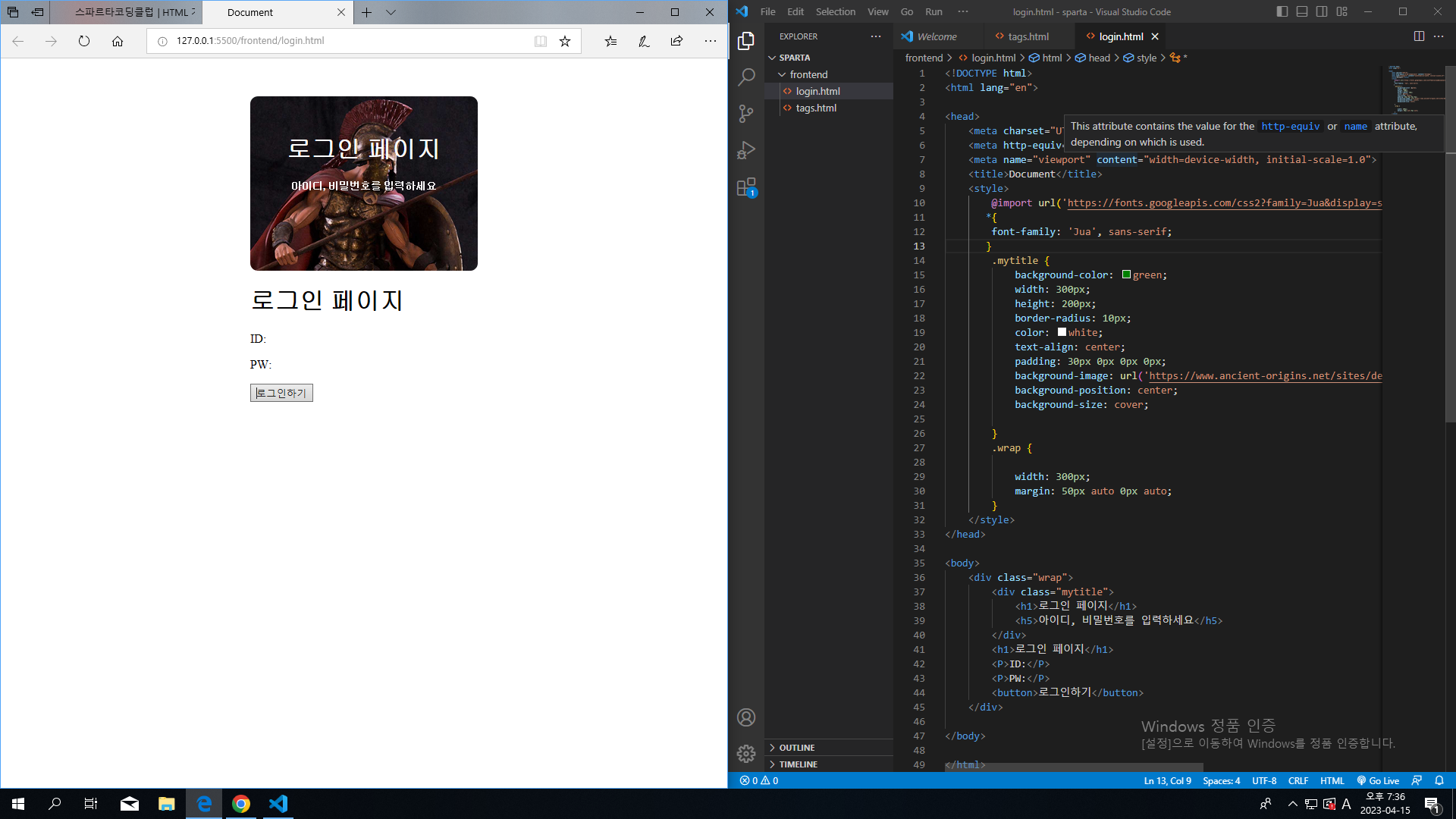Select tags.html in the Explorer tree

tap(829, 108)
